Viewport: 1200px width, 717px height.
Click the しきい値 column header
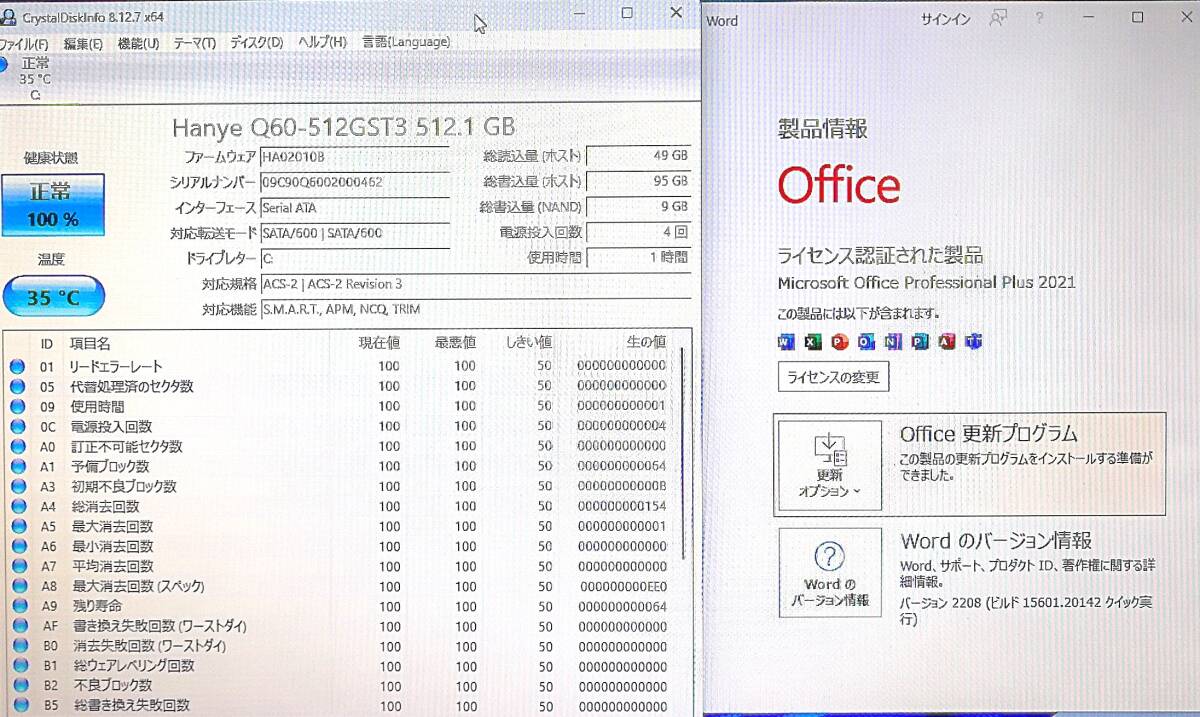point(529,343)
